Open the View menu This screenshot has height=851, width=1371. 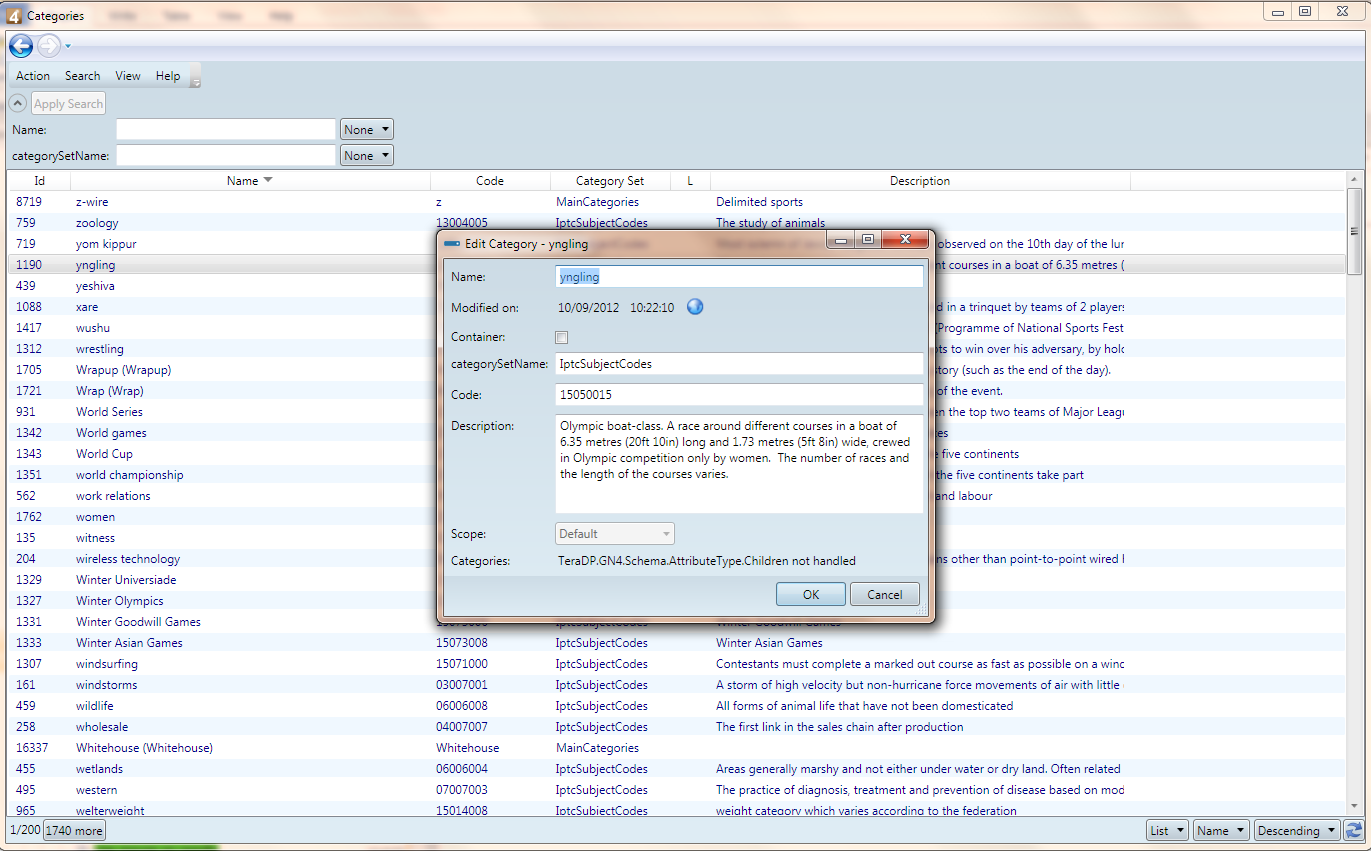(128, 76)
